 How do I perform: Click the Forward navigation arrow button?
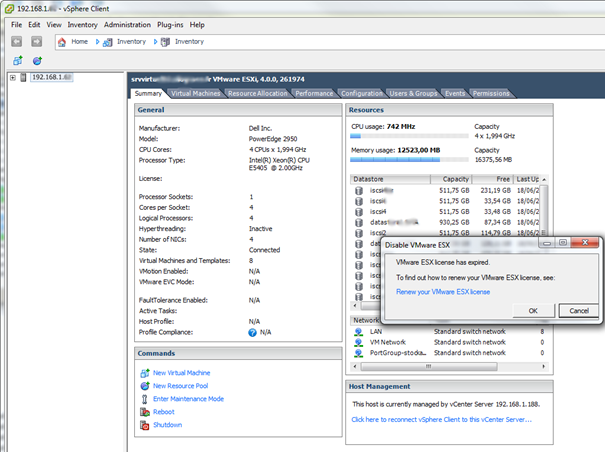pyautogui.click(x=36, y=41)
